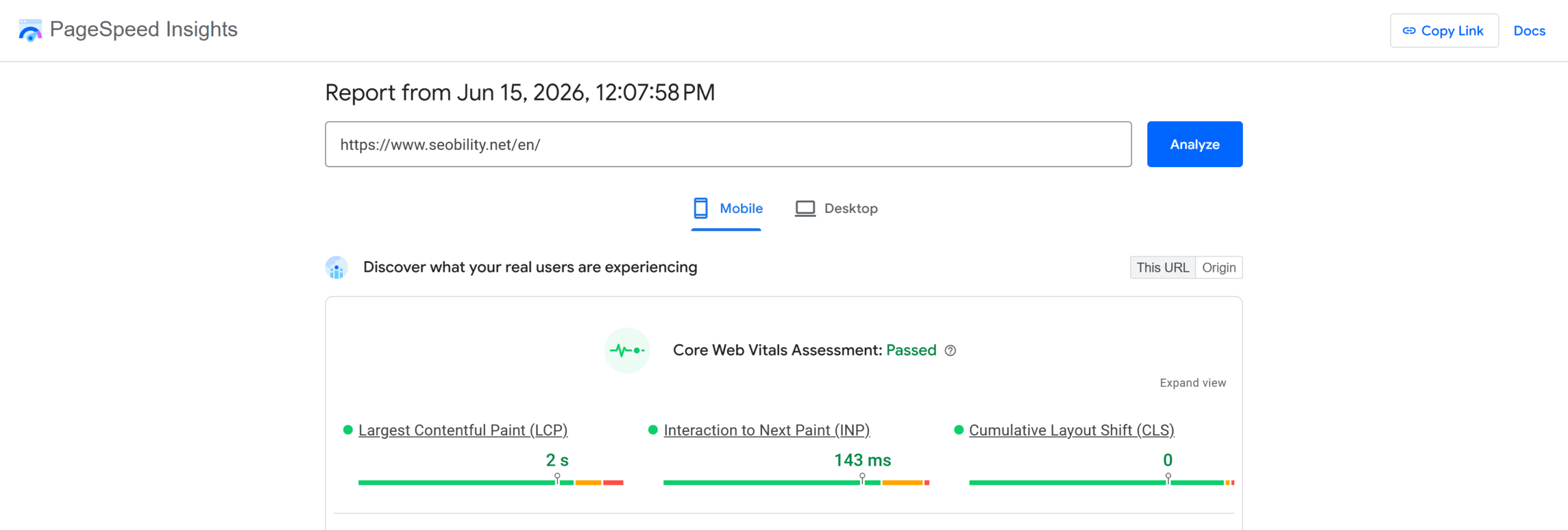Click the real users data icon

336,267
